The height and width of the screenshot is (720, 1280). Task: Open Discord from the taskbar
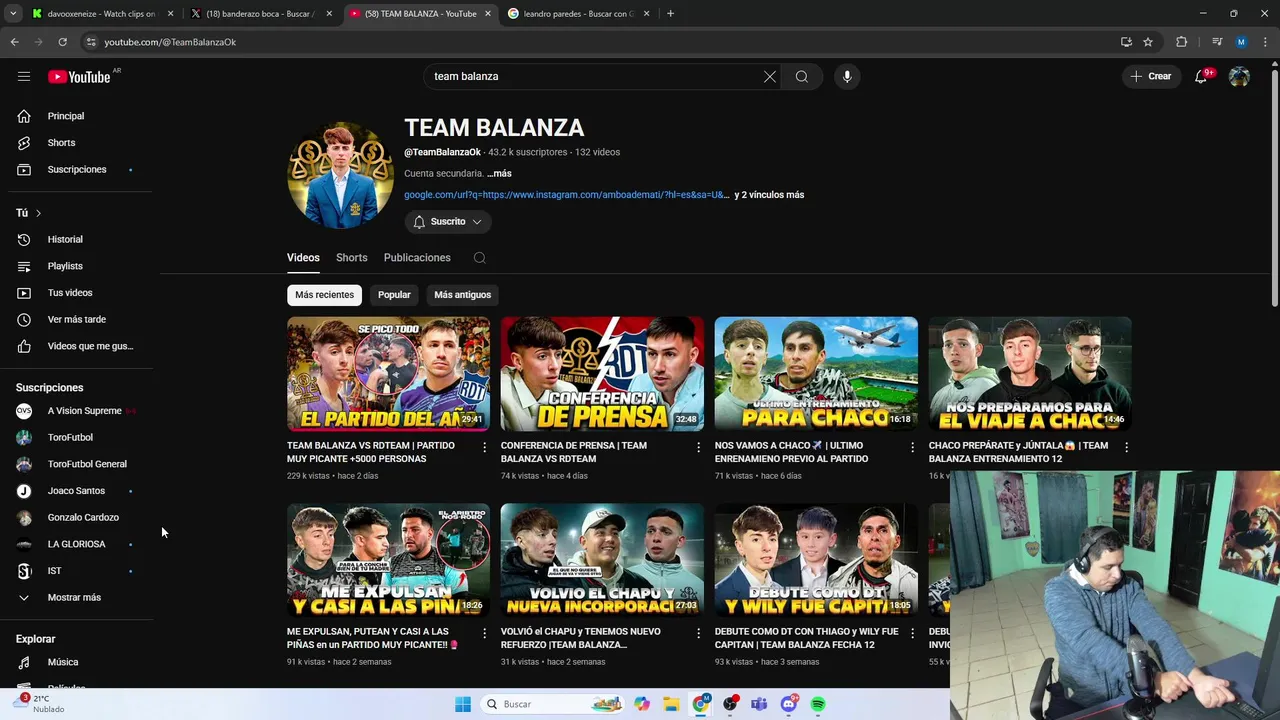(x=788, y=704)
